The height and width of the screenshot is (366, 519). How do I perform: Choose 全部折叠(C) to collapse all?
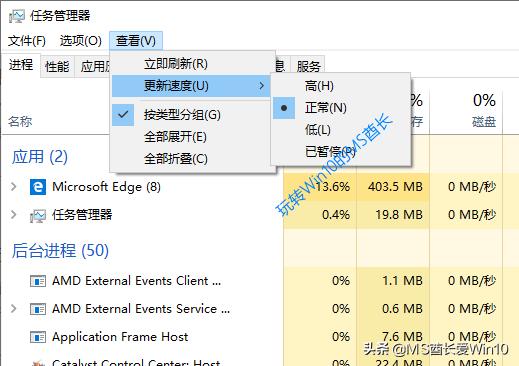pos(191,159)
